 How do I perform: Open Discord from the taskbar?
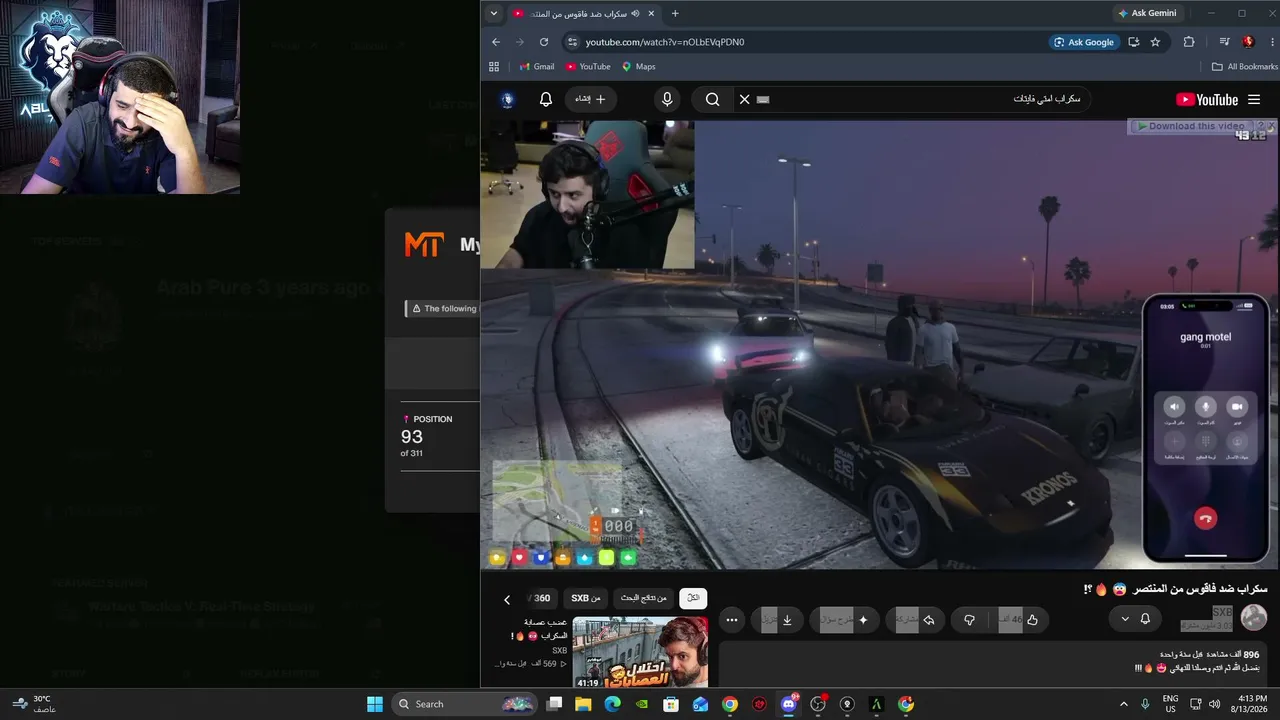click(x=789, y=704)
